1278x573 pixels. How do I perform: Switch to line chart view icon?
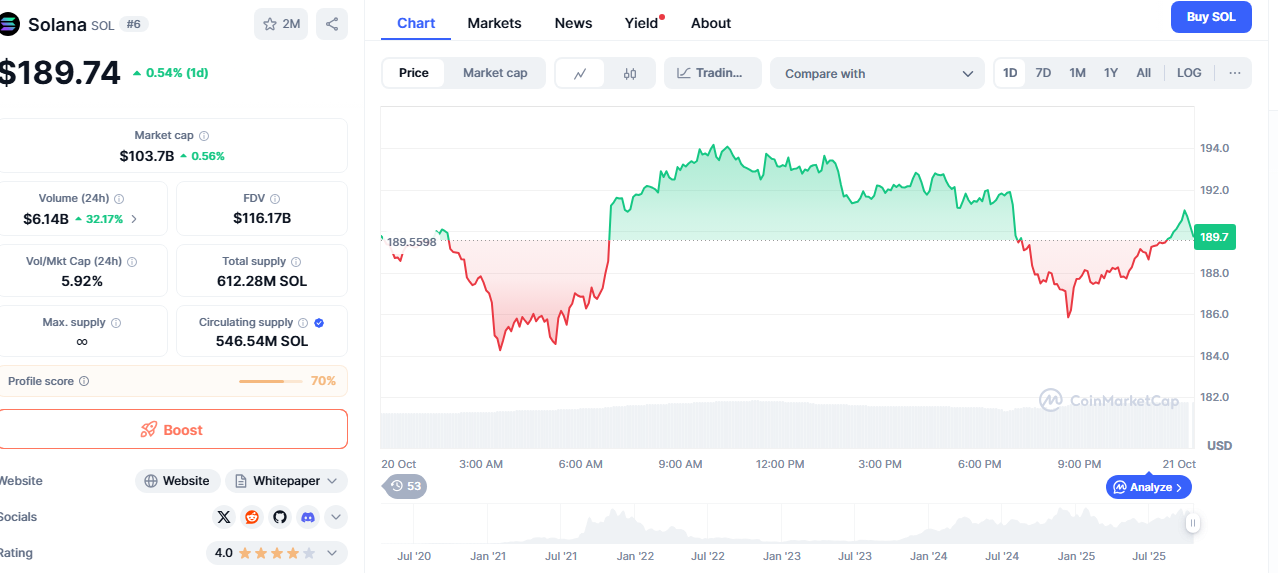[580, 73]
